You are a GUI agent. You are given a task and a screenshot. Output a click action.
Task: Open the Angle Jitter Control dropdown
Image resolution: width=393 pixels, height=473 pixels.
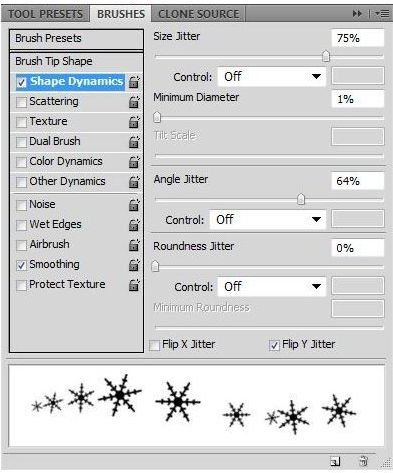click(x=267, y=220)
